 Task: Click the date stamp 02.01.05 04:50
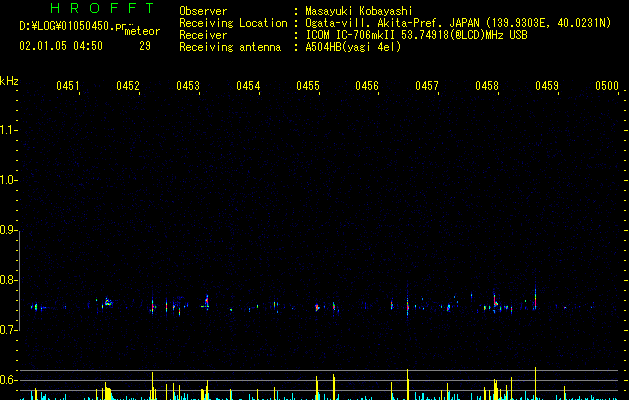click(61, 46)
